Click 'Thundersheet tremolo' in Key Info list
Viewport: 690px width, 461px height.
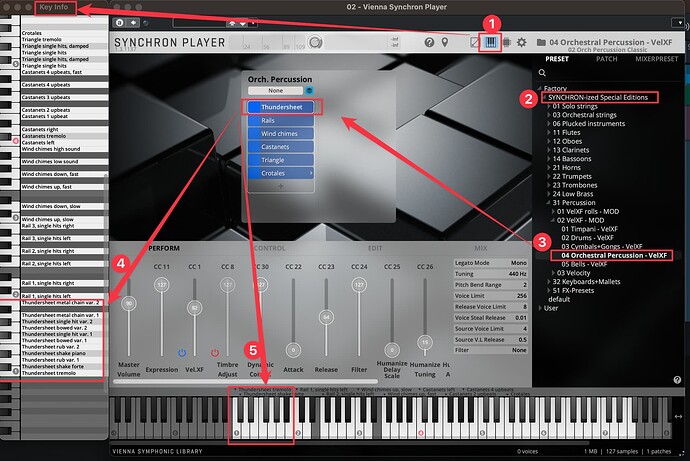click(49, 373)
